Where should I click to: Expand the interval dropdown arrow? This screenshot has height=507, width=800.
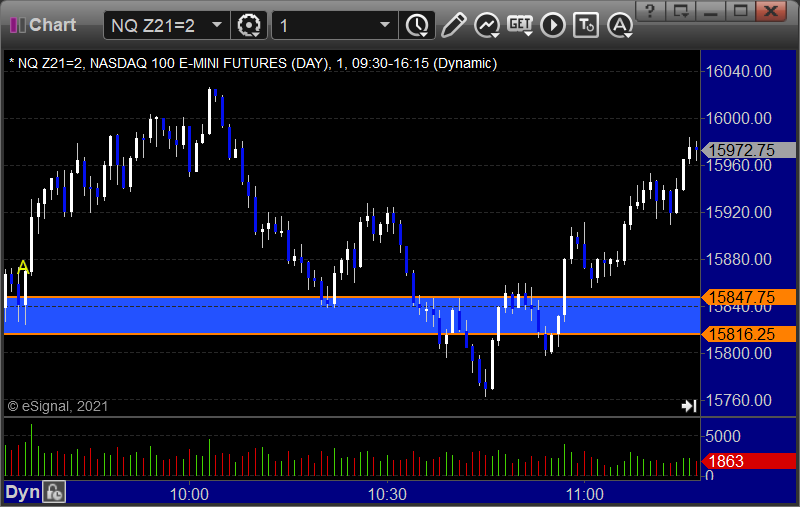click(385, 25)
